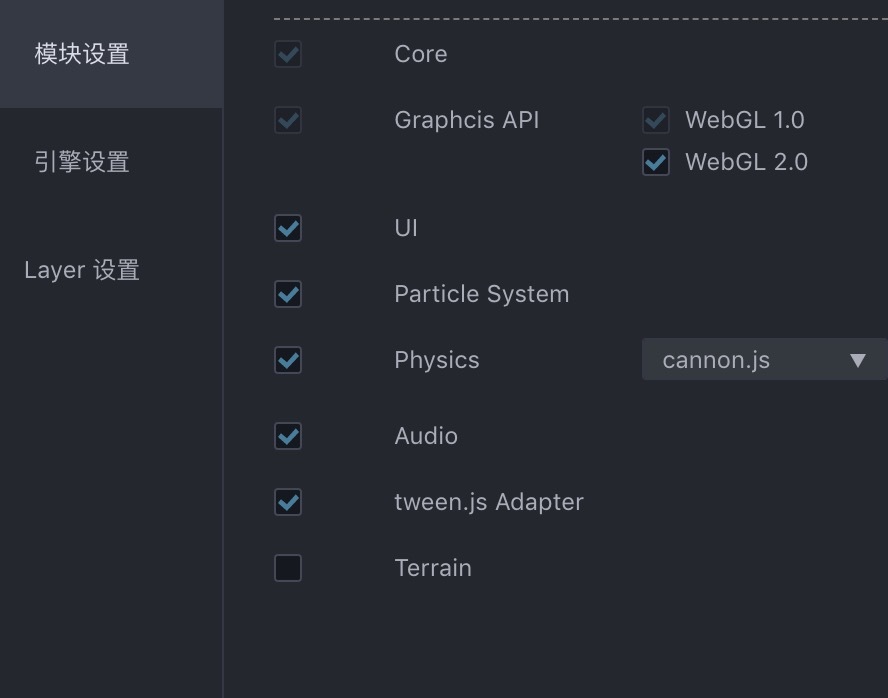
Task: Click the Particle System label
Action: tap(481, 294)
